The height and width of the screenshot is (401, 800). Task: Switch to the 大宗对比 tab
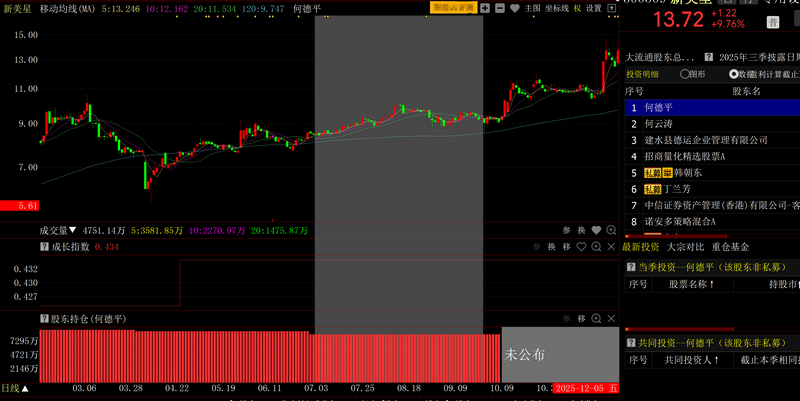[x=685, y=246]
